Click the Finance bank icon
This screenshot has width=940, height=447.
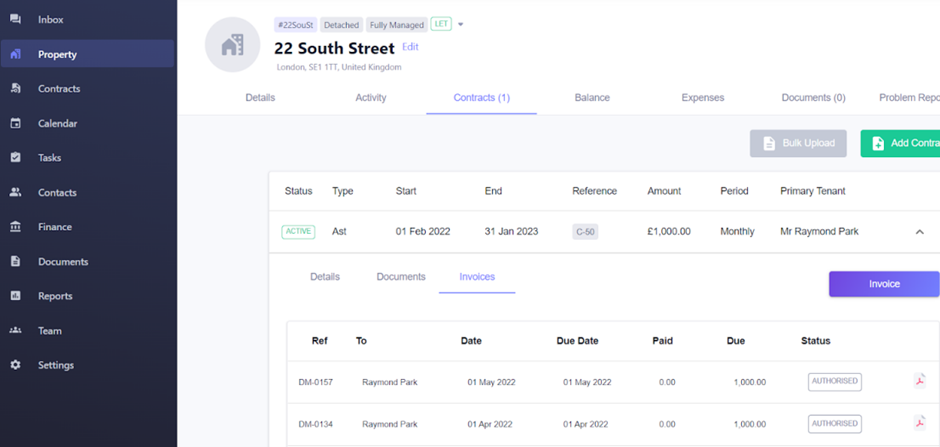click(16, 226)
